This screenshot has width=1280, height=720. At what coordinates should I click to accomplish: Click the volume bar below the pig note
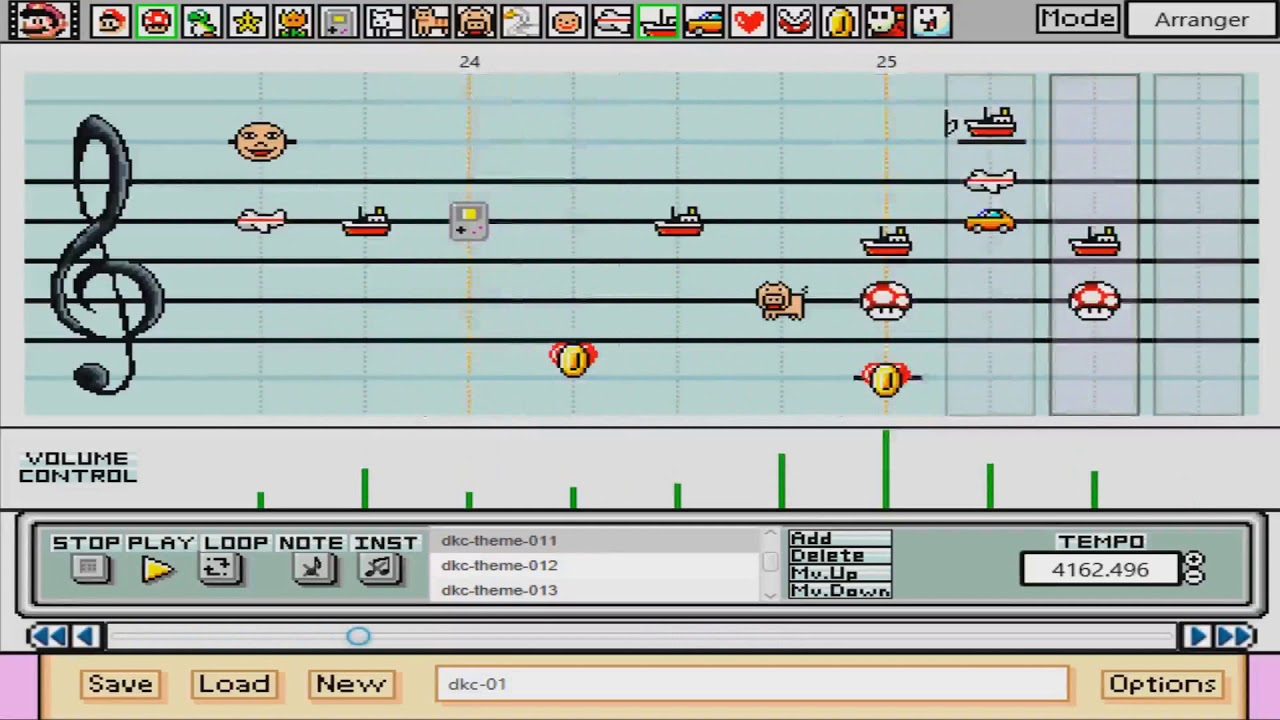pyautogui.click(x=781, y=481)
